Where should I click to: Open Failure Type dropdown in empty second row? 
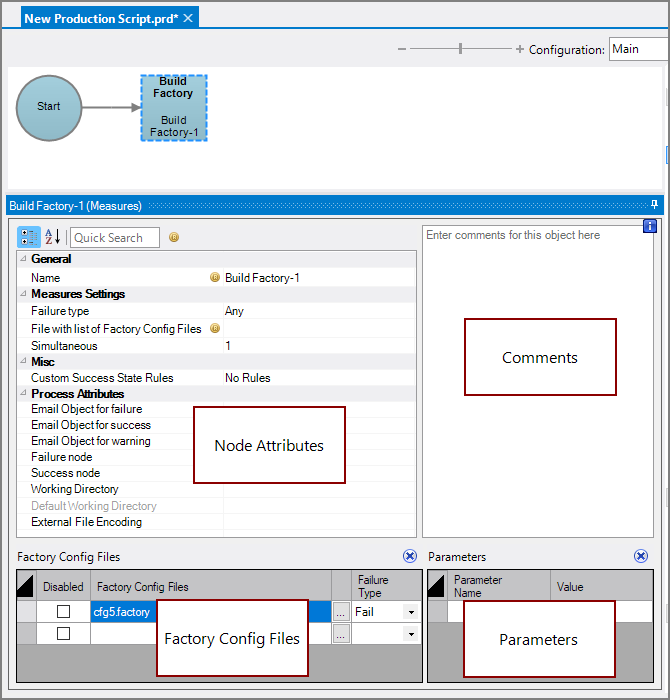411,634
